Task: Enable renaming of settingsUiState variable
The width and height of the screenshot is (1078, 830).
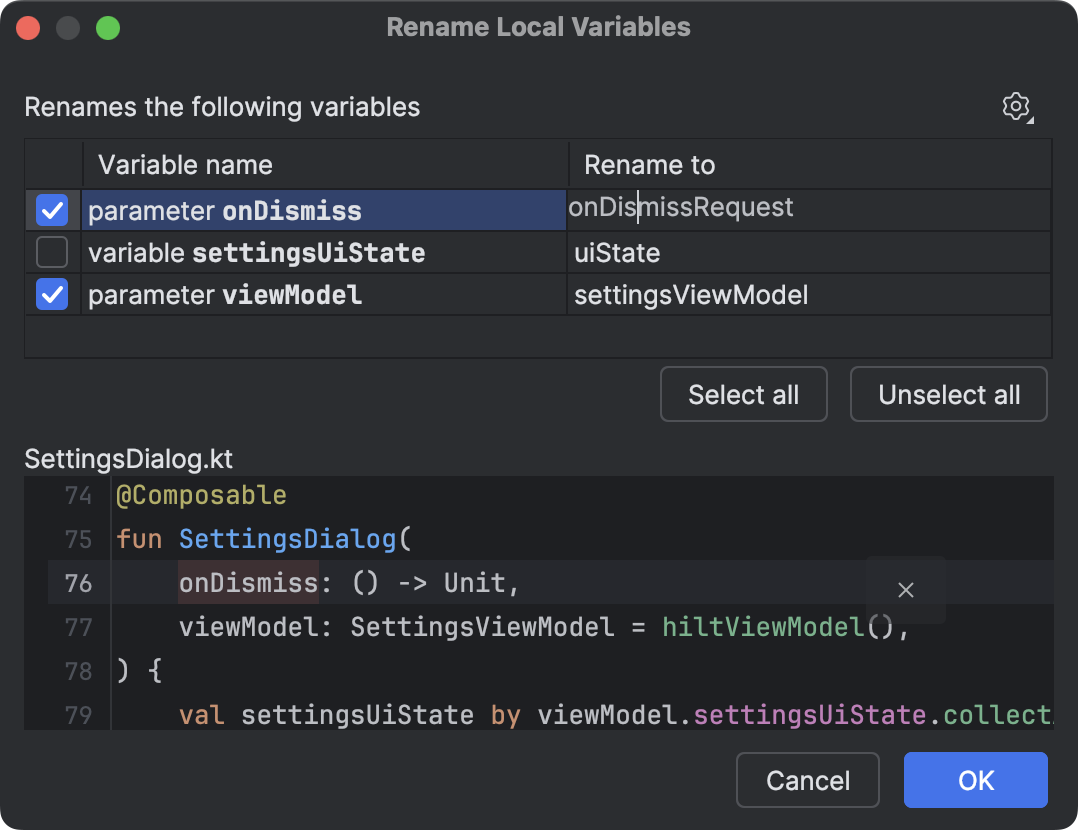Action: click(52, 252)
